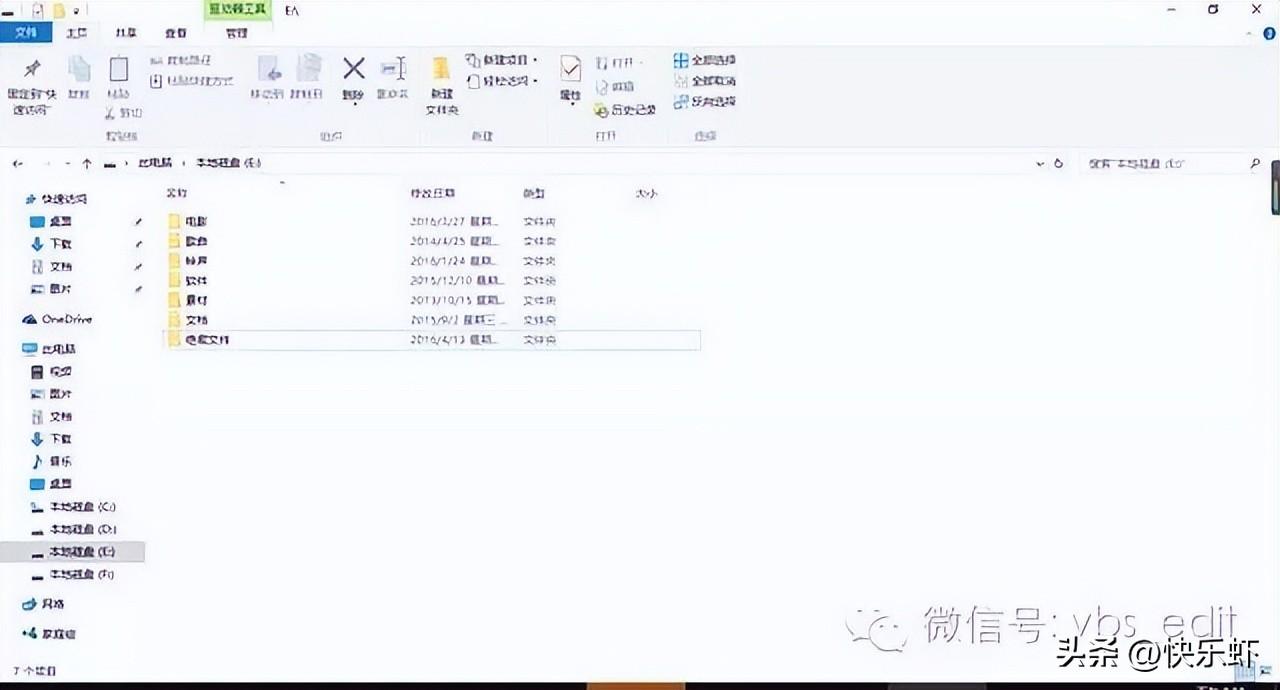The image size is (1280, 690).
Task: Switch to the View ribbon tab
Action: (x=175, y=33)
